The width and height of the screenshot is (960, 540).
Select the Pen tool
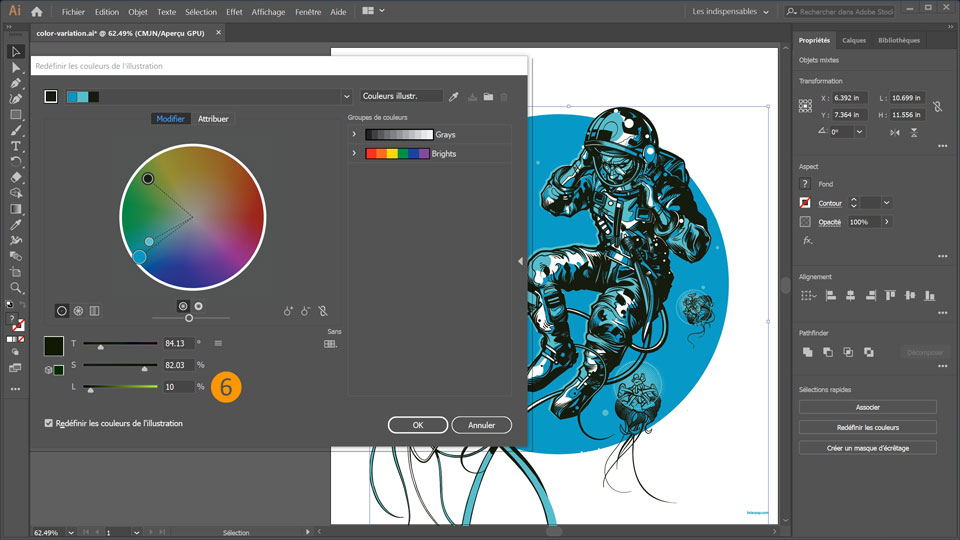16,83
